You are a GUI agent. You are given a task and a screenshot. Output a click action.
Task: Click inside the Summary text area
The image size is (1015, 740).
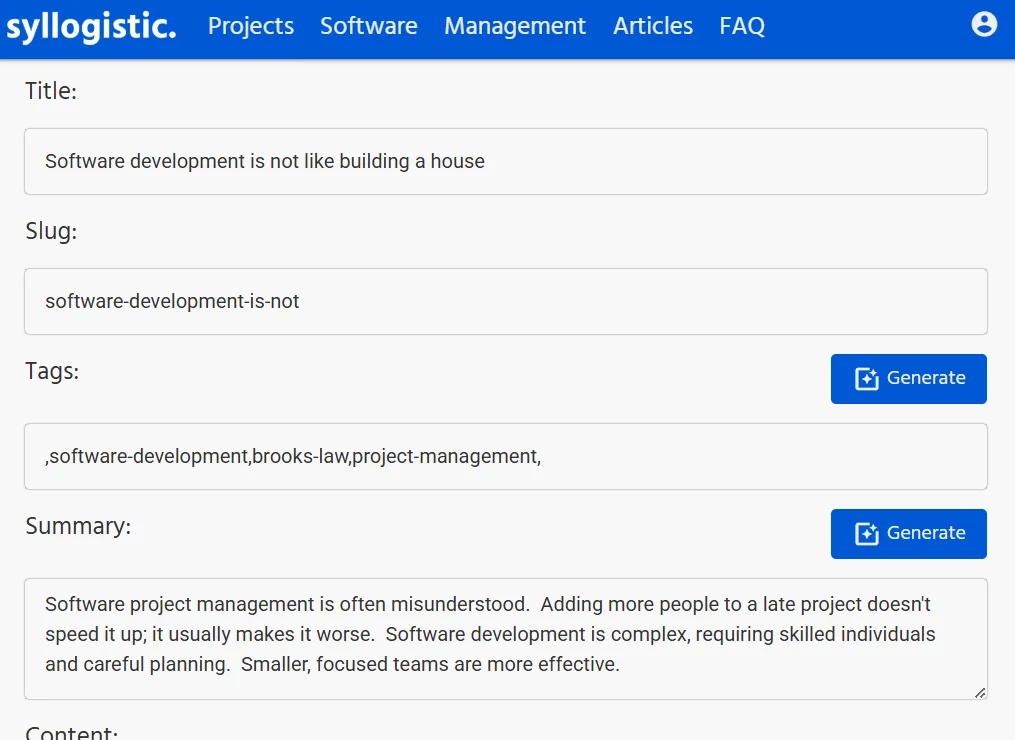506,639
